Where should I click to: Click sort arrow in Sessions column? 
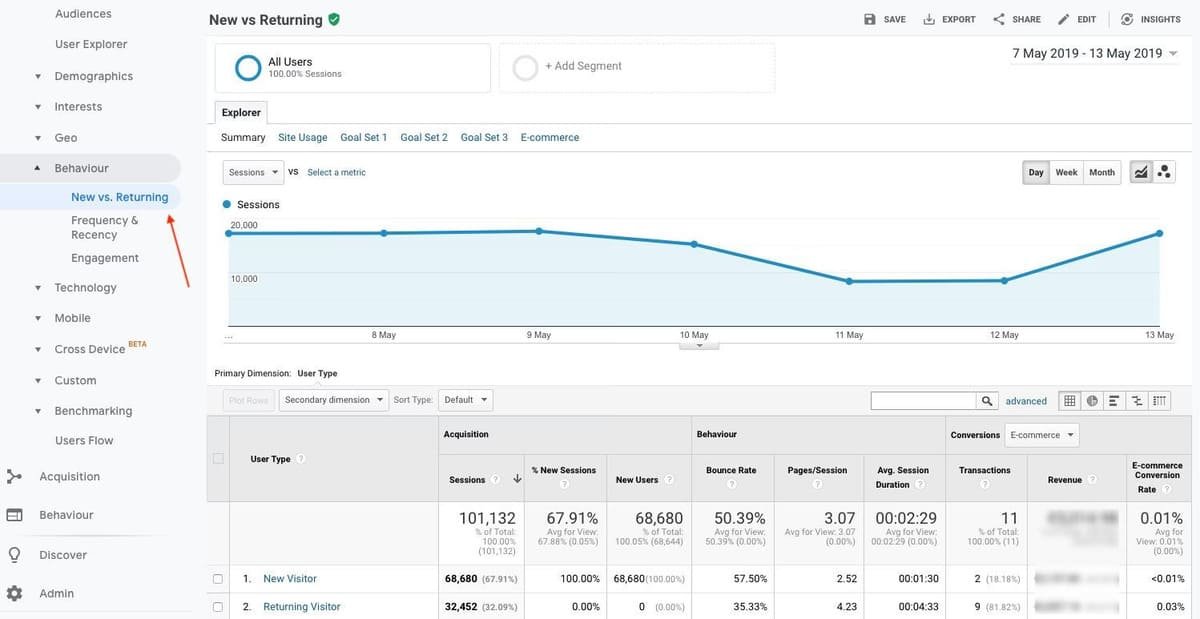click(x=517, y=480)
